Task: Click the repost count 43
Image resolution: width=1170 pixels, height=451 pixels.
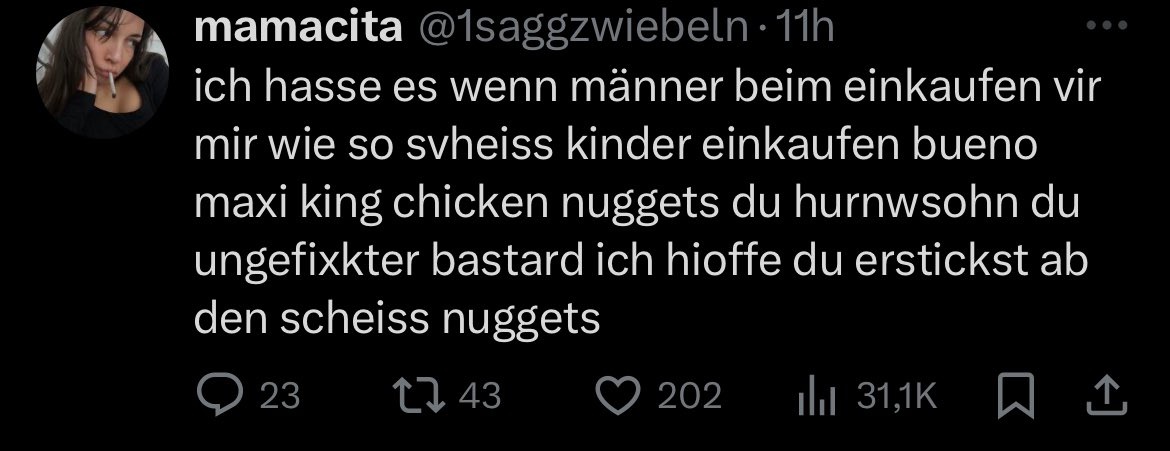Action: pos(480,397)
